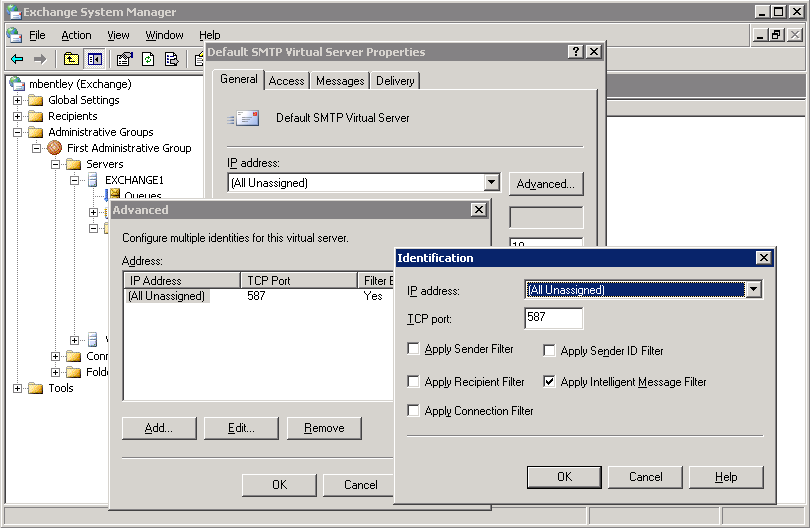The height and width of the screenshot is (528, 810).
Task: Click Help in the Identification dialog
Action: pos(726,477)
